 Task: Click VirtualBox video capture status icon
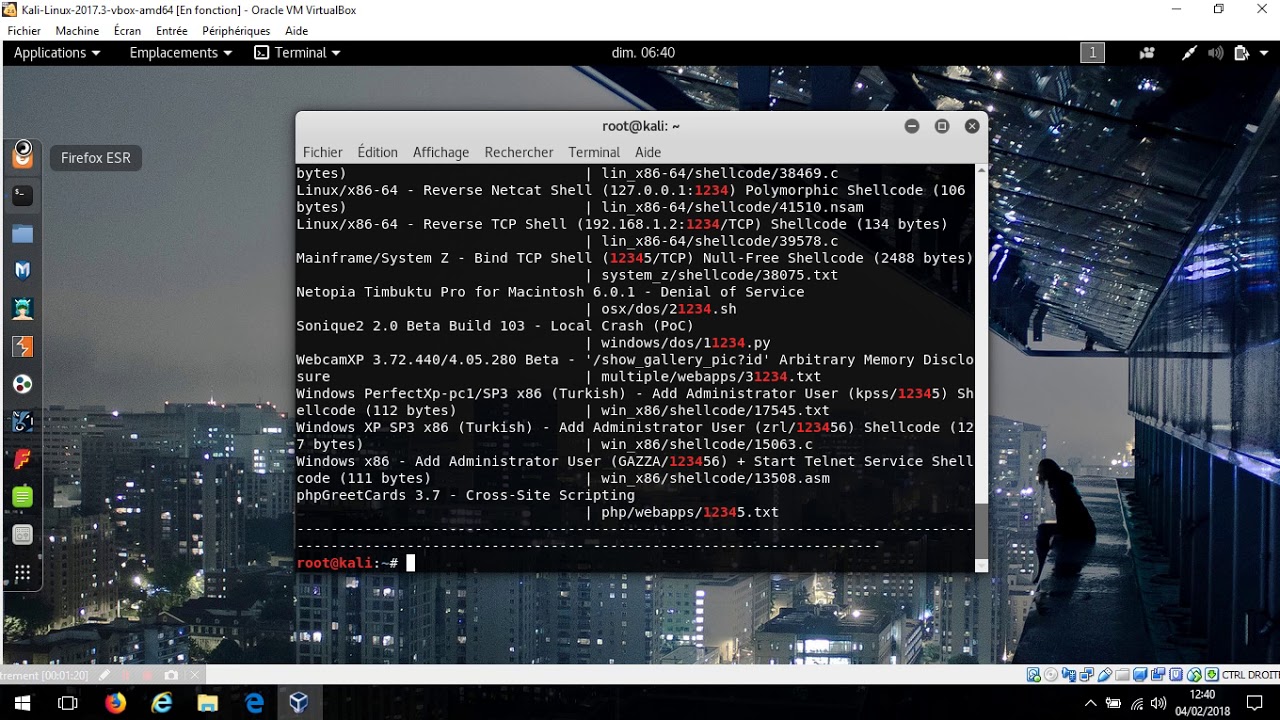pos(1158,675)
